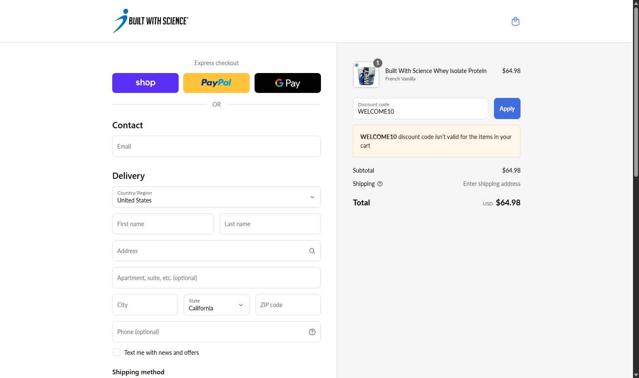639x378 pixels.
Task: Click the 'Enter shipping address' text
Action: (491, 184)
